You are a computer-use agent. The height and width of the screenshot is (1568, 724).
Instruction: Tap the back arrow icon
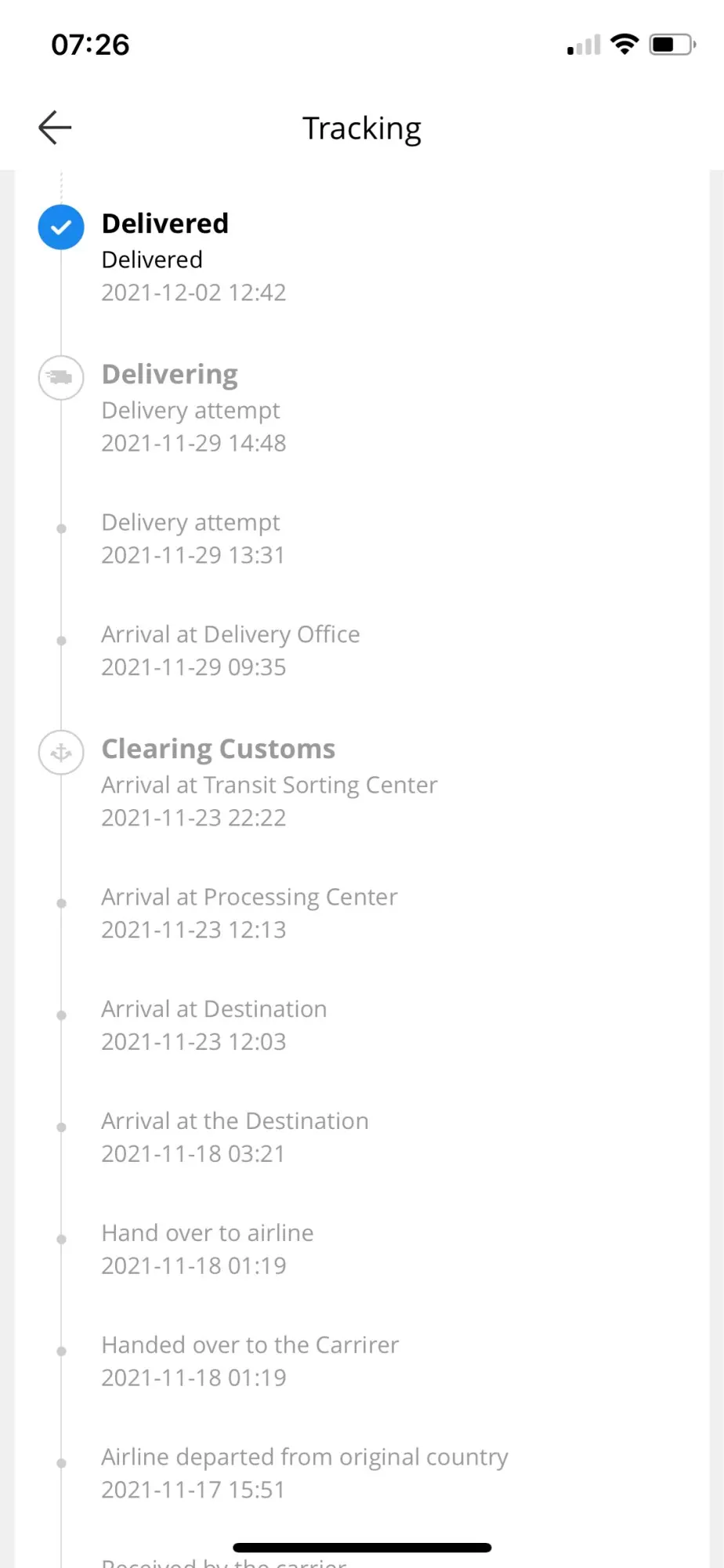coord(55,128)
